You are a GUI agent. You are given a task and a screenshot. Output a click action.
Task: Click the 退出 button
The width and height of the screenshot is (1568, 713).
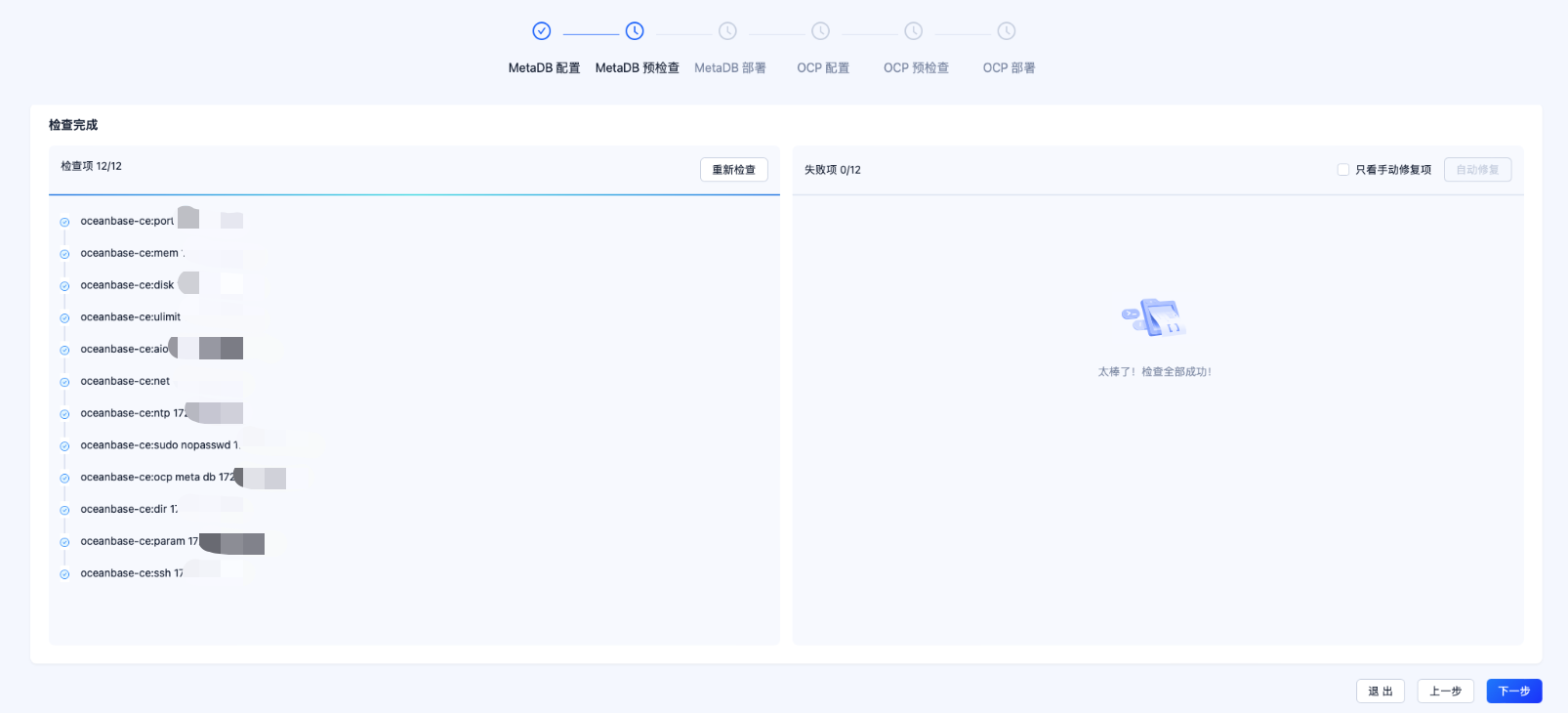pyautogui.click(x=1381, y=692)
